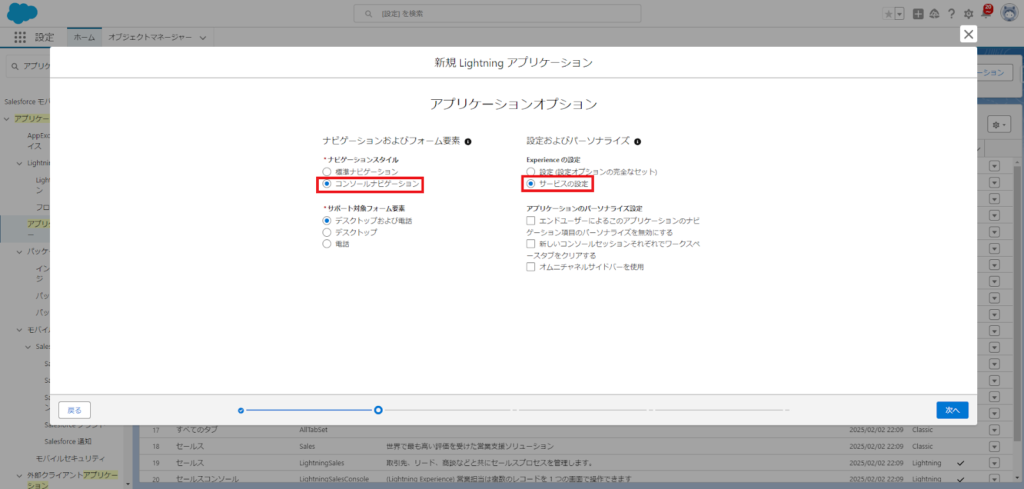The width and height of the screenshot is (1024, 489).
Task: Open the App Launcher grid icon
Action: [20, 38]
